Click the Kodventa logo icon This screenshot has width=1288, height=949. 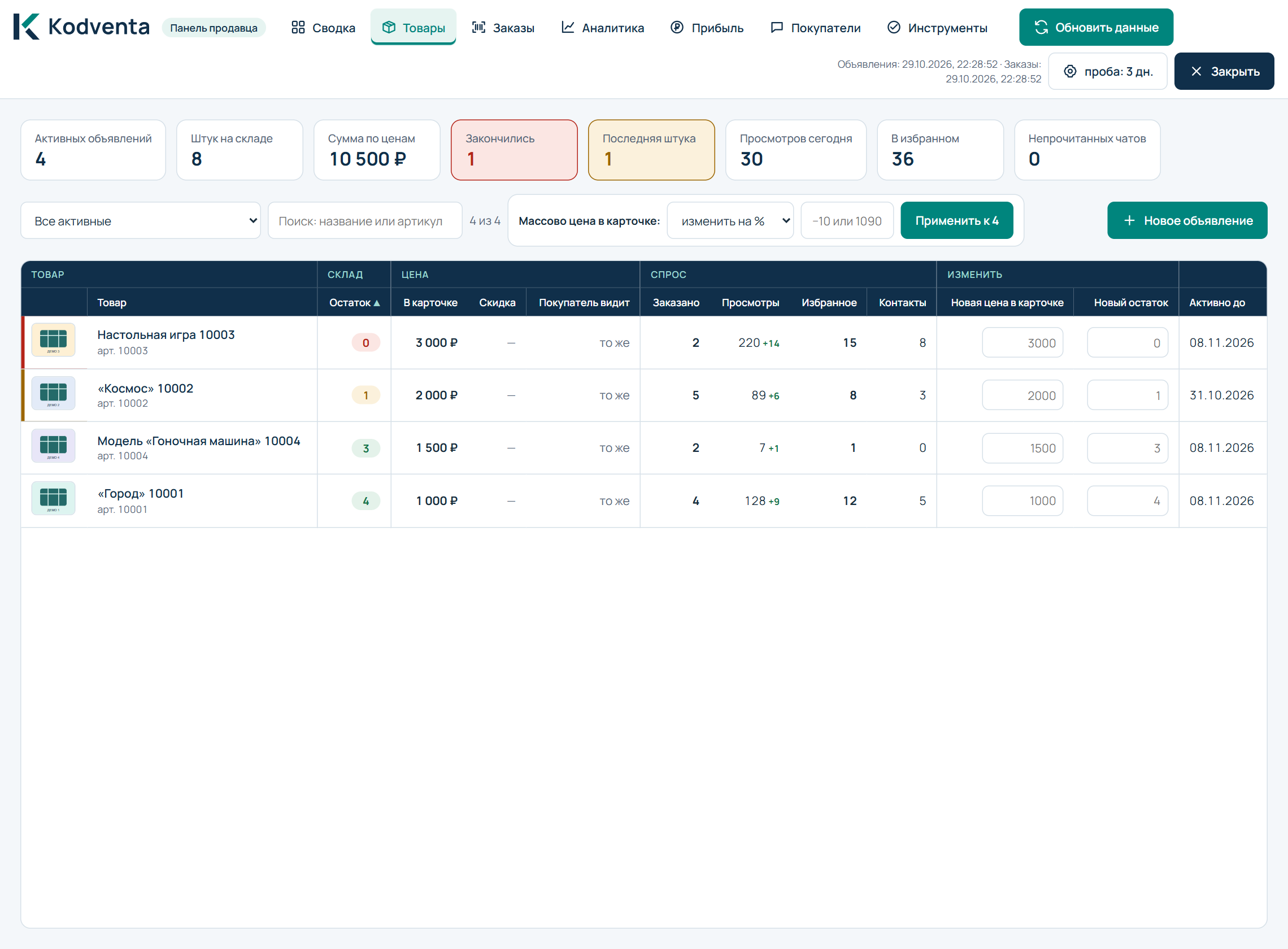[x=27, y=27]
